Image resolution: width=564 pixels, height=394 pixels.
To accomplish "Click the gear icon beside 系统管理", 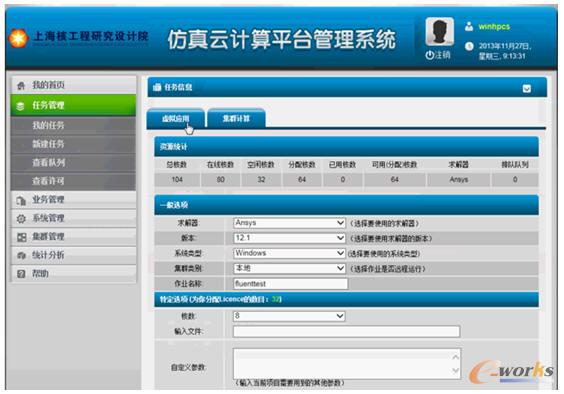I will 21,218.
